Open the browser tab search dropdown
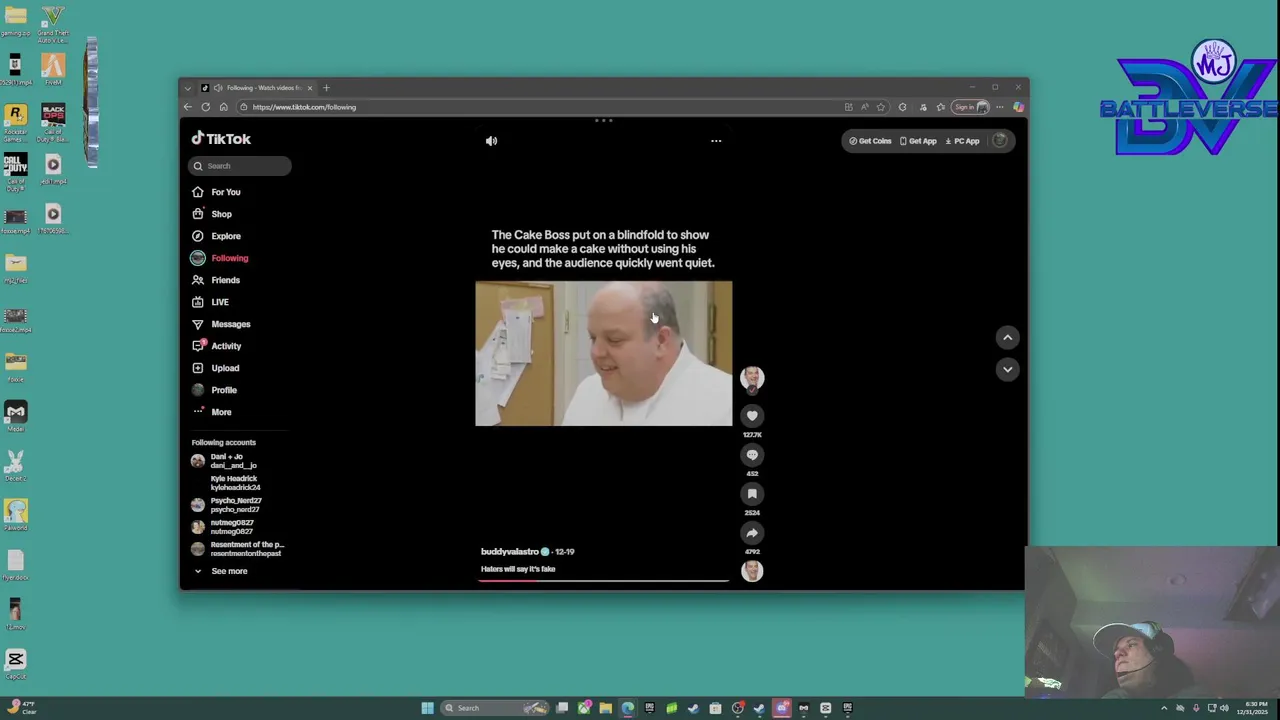This screenshot has height=720, width=1280. 187,88
